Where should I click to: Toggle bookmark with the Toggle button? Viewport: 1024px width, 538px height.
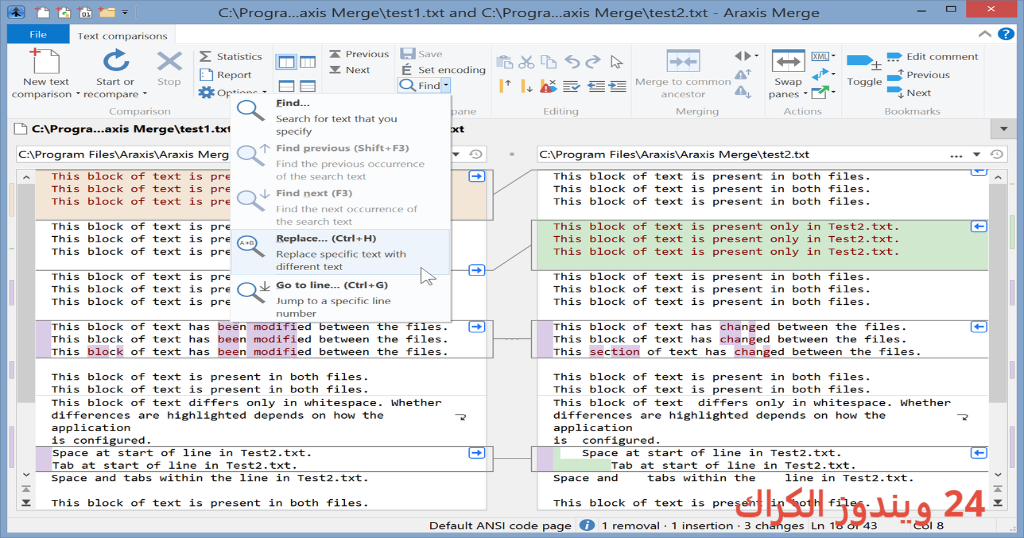point(864,70)
